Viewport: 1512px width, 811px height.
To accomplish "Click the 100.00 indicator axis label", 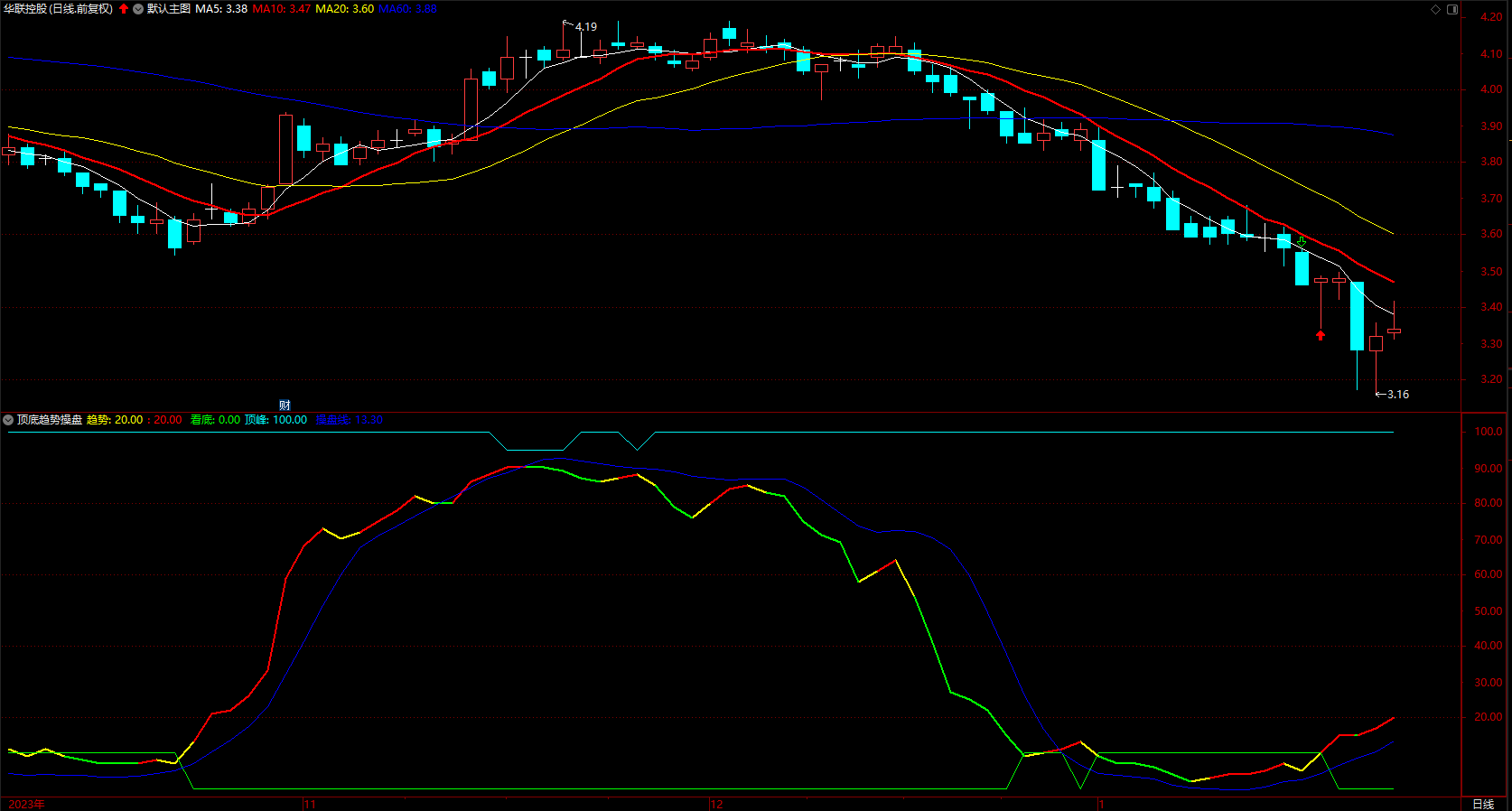I will tap(1489, 432).
